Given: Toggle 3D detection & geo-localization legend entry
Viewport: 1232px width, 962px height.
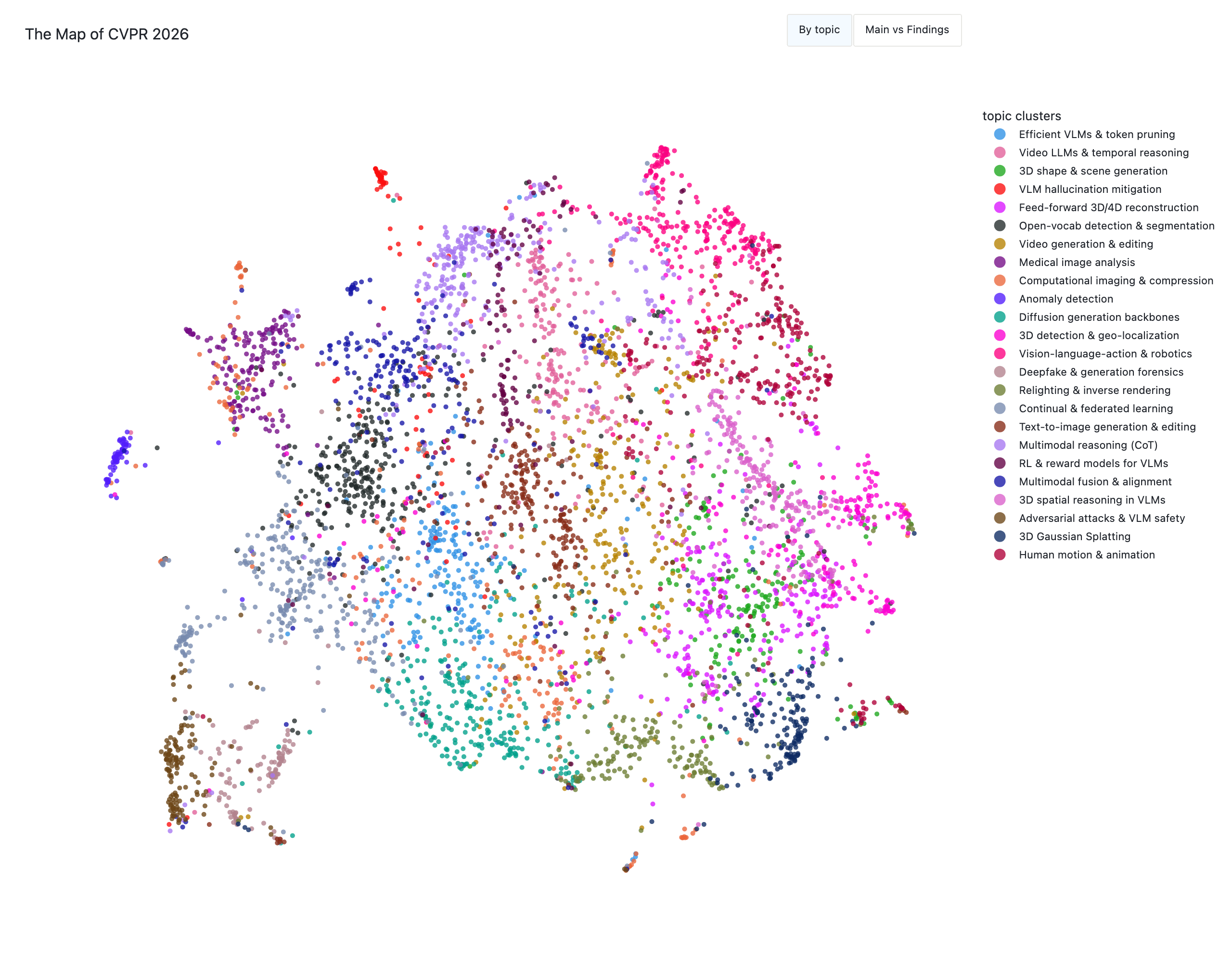Looking at the screenshot, I should (x=1087, y=336).
